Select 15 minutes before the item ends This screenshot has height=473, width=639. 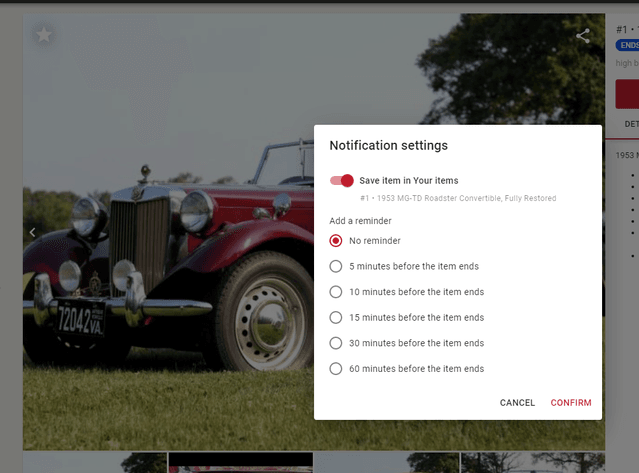(336, 317)
